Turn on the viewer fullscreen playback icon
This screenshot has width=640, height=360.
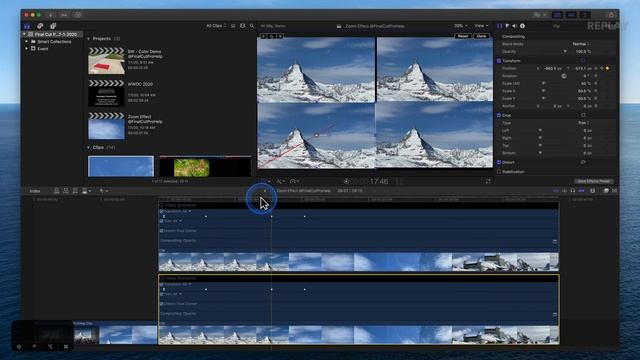tap(488, 181)
